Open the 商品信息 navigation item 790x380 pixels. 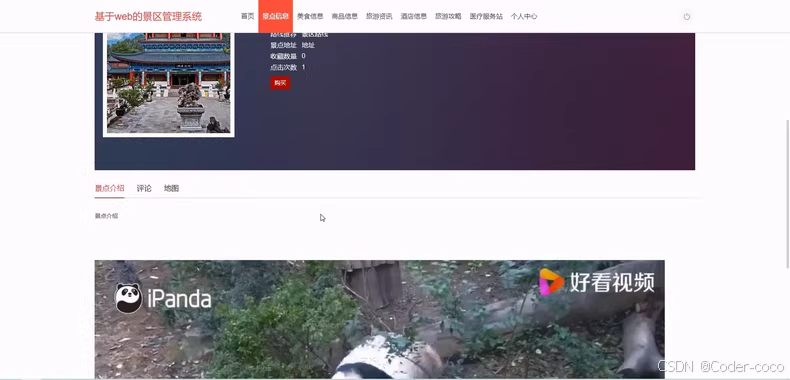345,16
